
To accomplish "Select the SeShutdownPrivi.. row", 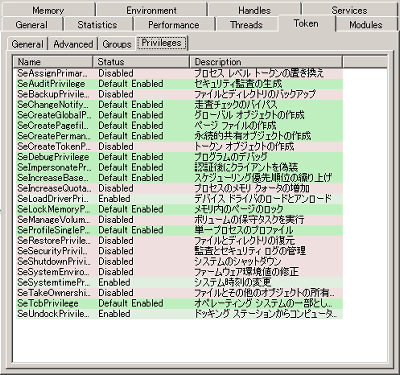I will pos(179,262).
